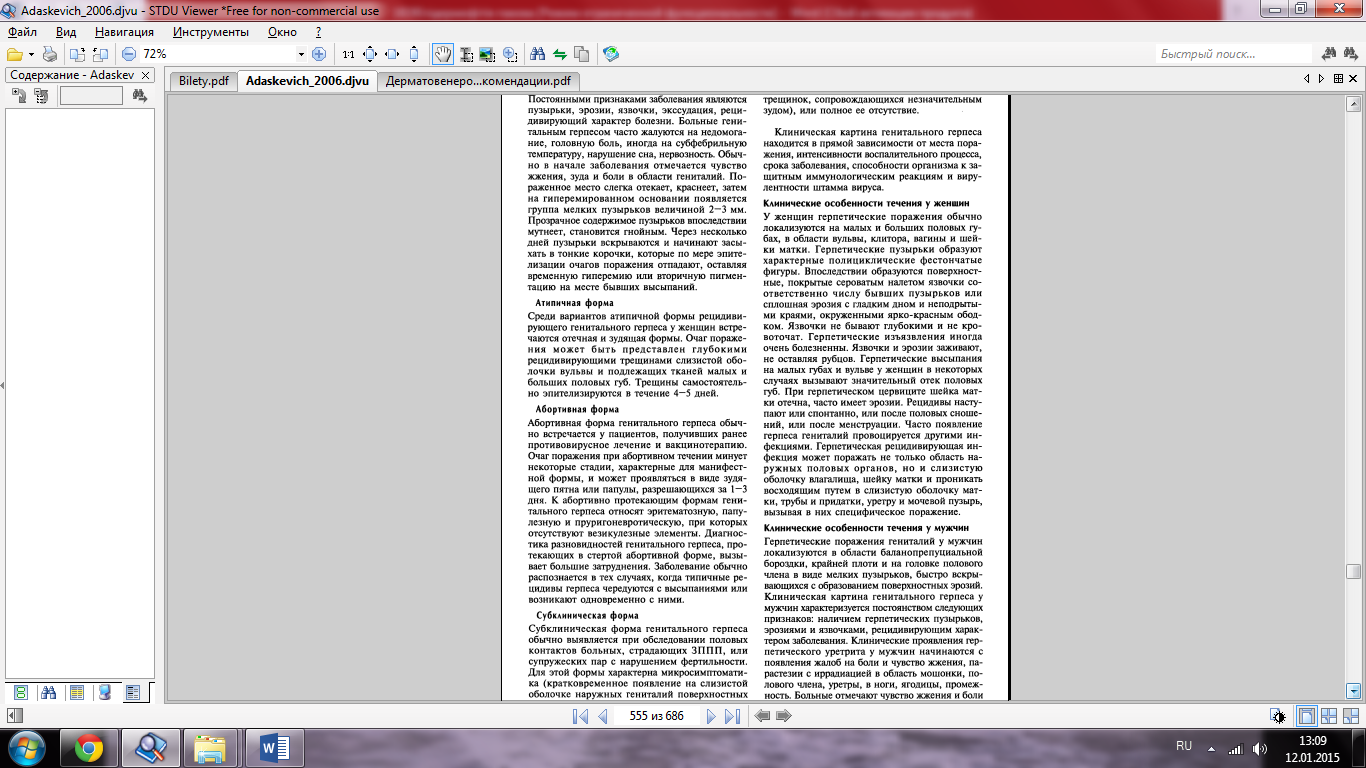
Task: Open Google Chrome from taskbar
Action: tap(89, 748)
